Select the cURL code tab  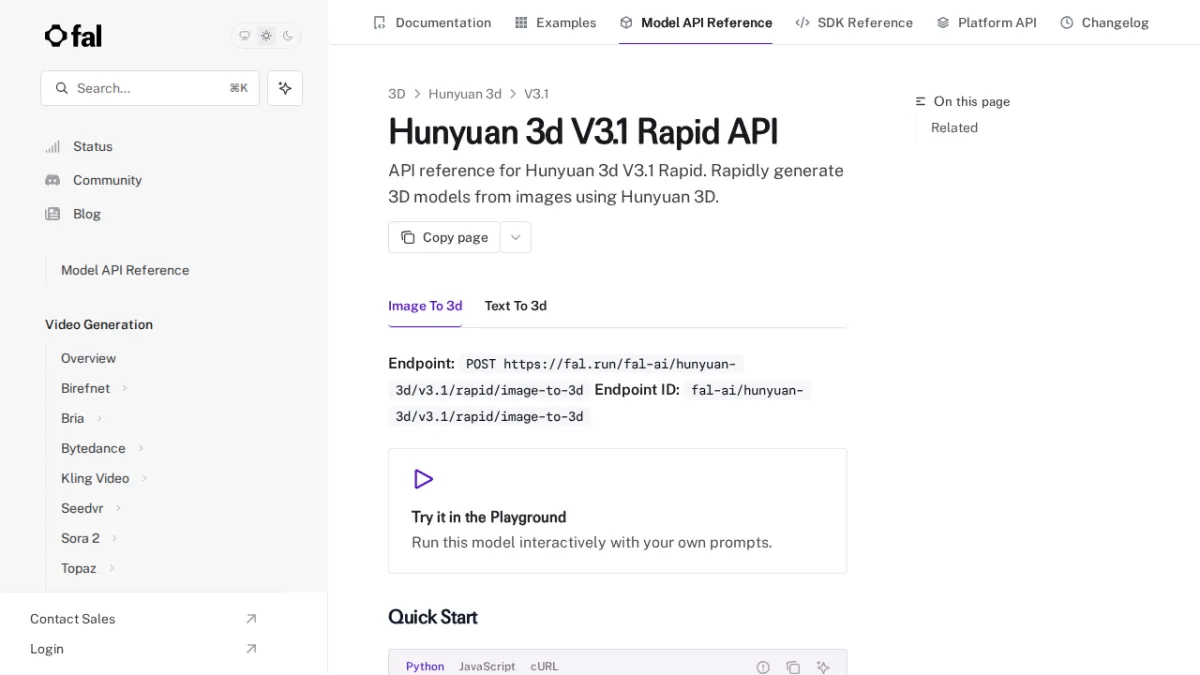pyautogui.click(x=544, y=666)
